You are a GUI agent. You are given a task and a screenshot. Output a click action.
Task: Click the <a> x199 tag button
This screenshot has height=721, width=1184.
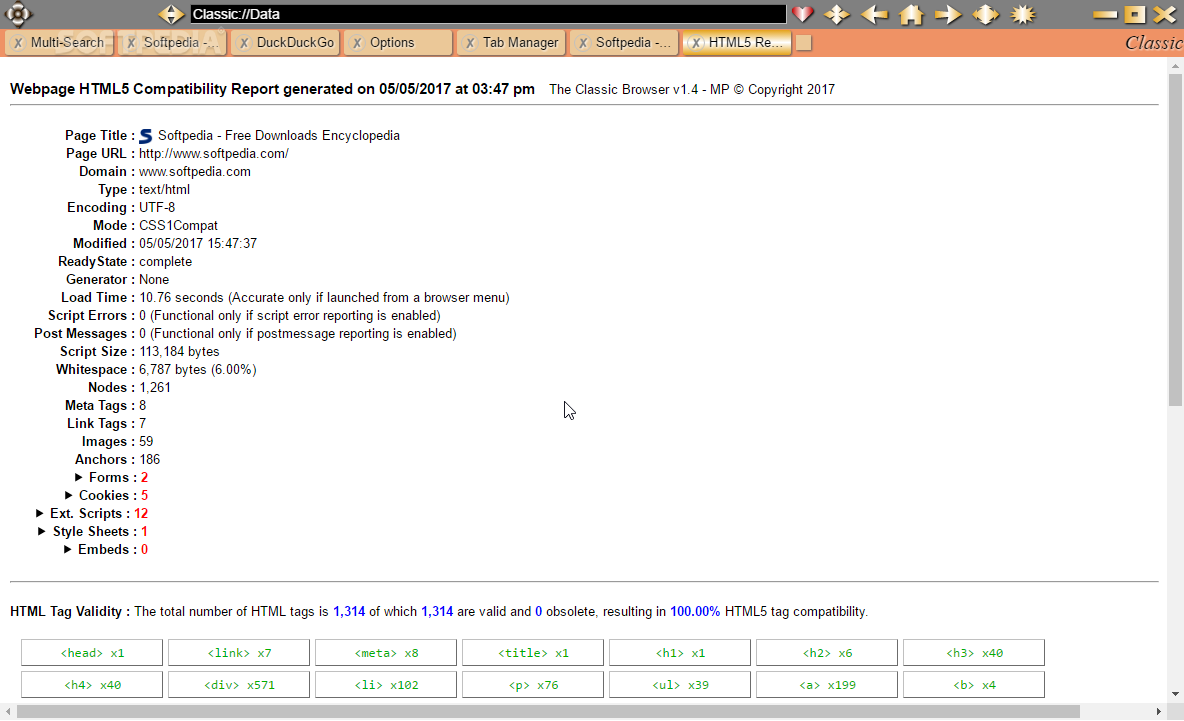pyautogui.click(x=827, y=685)
